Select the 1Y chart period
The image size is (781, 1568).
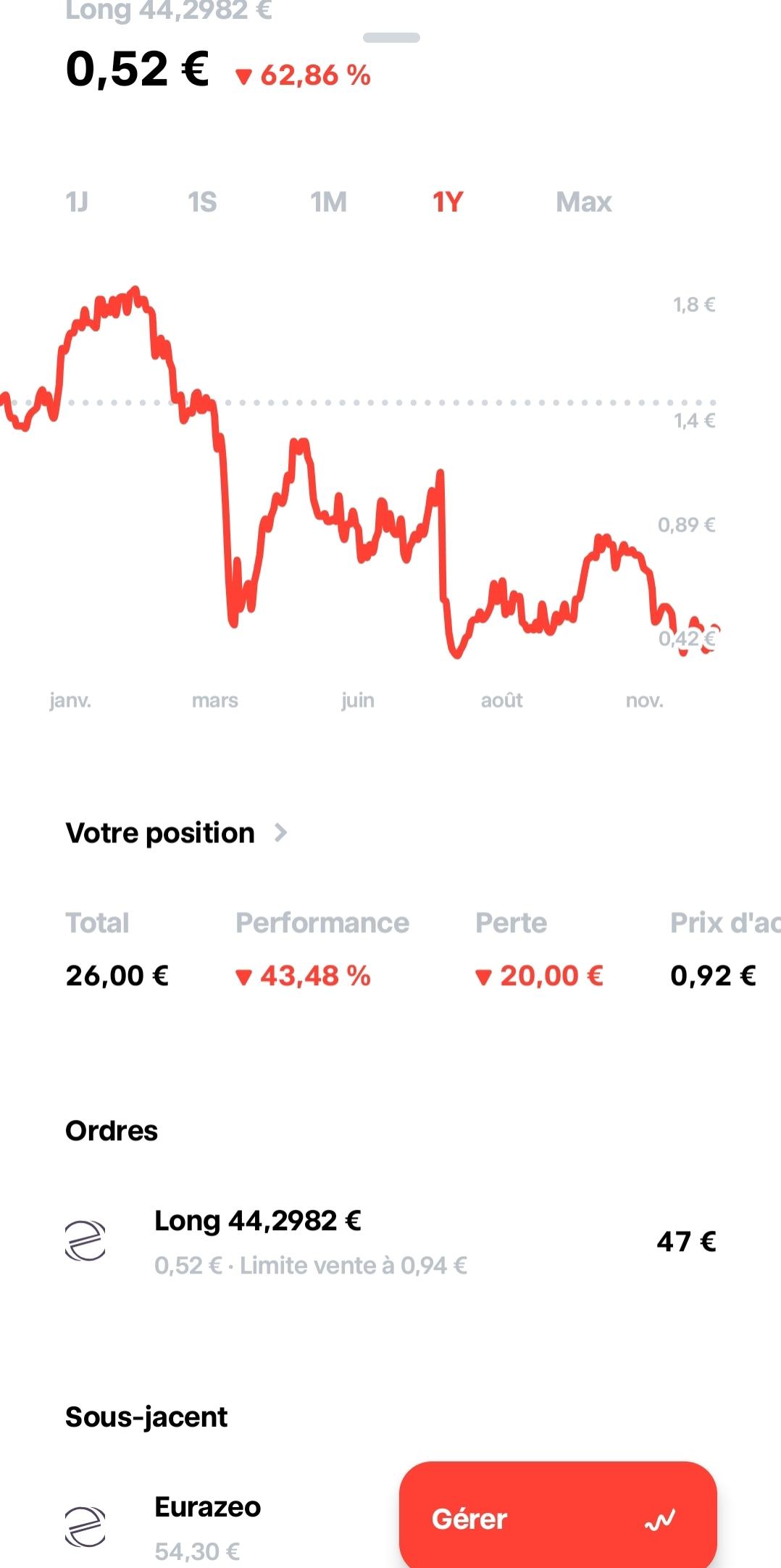448,202
